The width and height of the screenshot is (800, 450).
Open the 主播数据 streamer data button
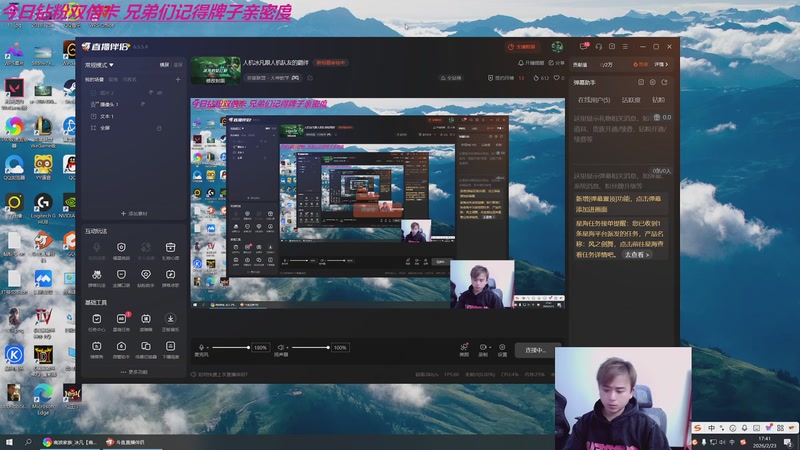(522, 47)
